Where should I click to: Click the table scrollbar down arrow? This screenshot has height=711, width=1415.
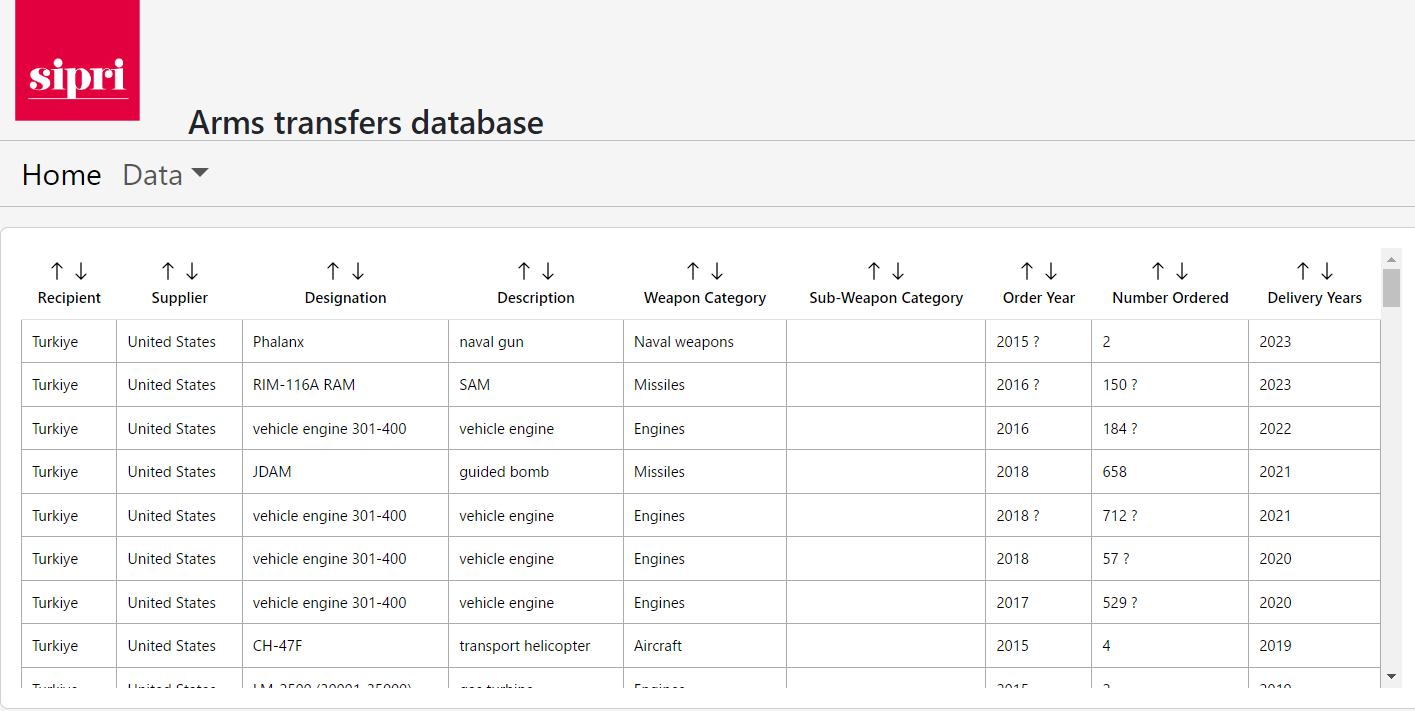click(x=1391, y=677)
